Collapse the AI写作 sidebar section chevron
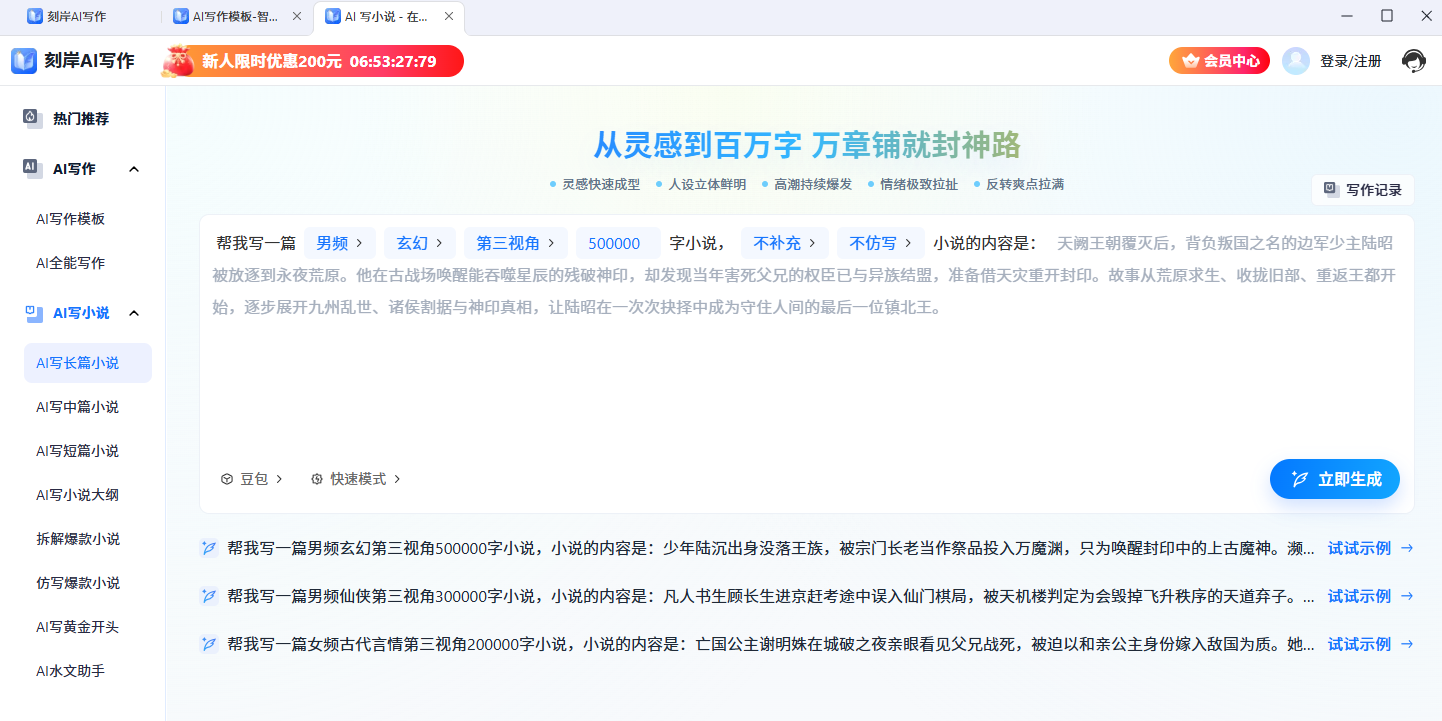 134,169
